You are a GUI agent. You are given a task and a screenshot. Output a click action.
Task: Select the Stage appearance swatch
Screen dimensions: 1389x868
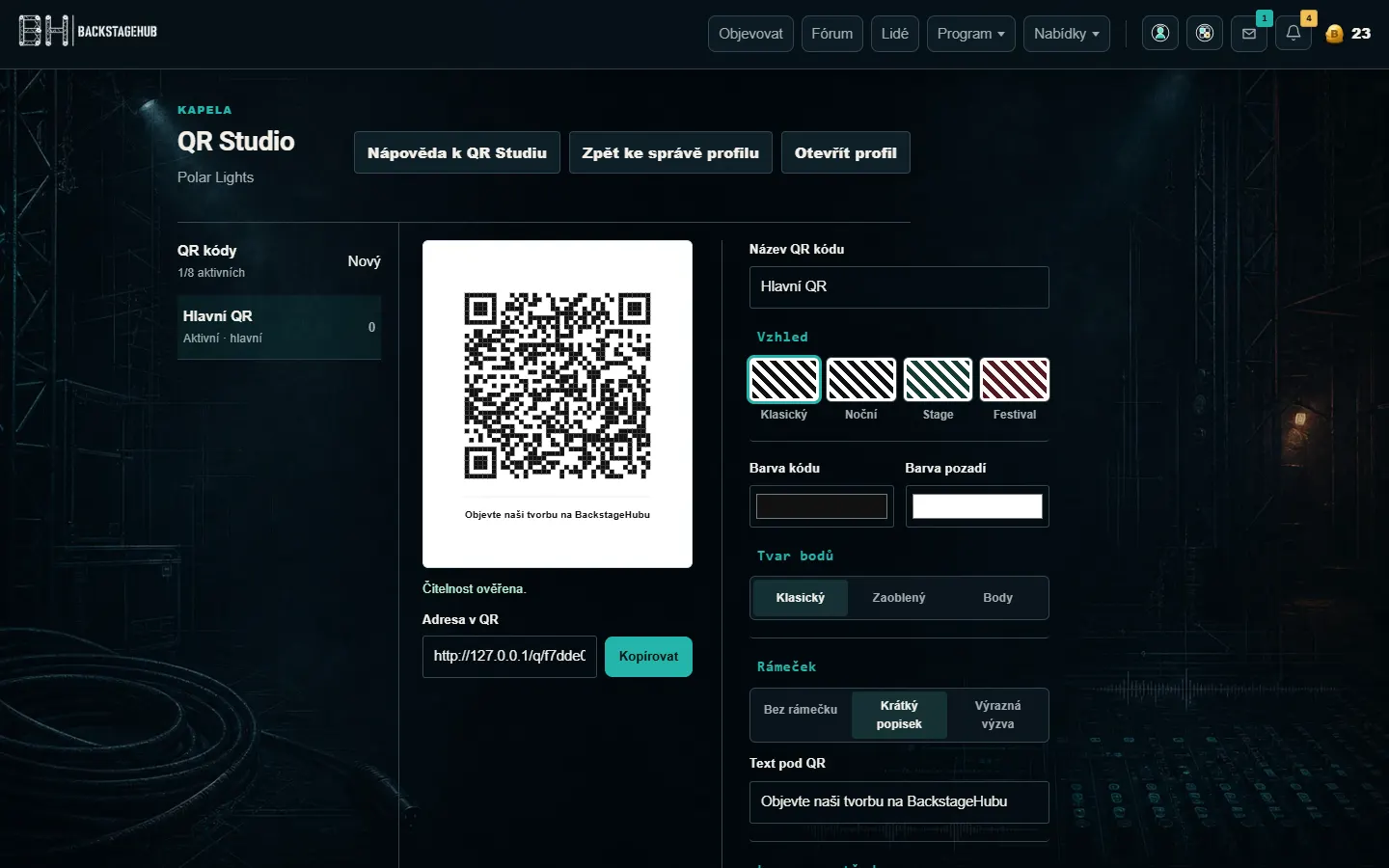point(938,379)
